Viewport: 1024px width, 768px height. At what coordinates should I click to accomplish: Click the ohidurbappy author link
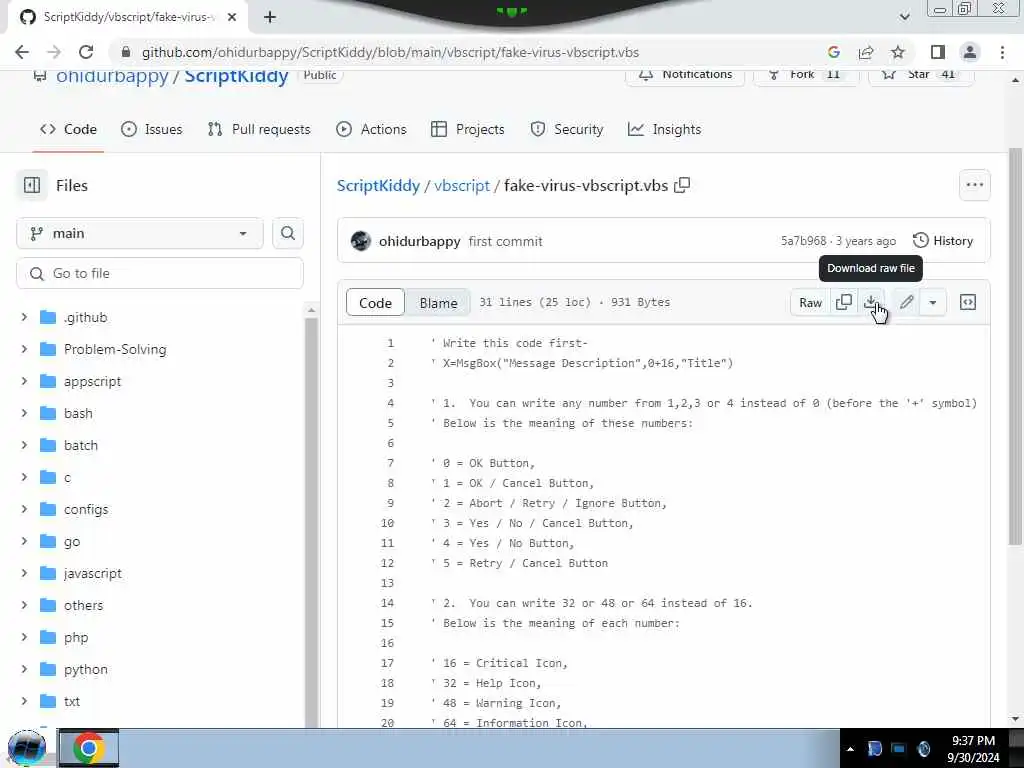(x=419, y=241)
